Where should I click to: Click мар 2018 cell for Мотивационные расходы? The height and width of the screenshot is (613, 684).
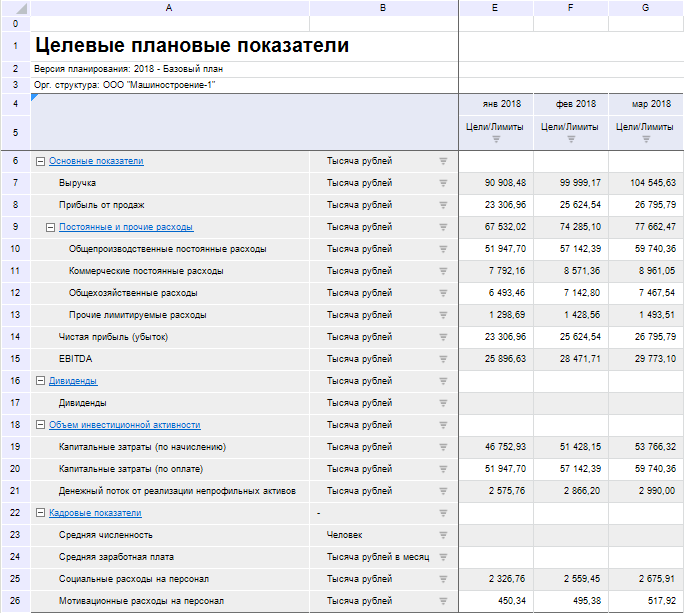(646, 601)
